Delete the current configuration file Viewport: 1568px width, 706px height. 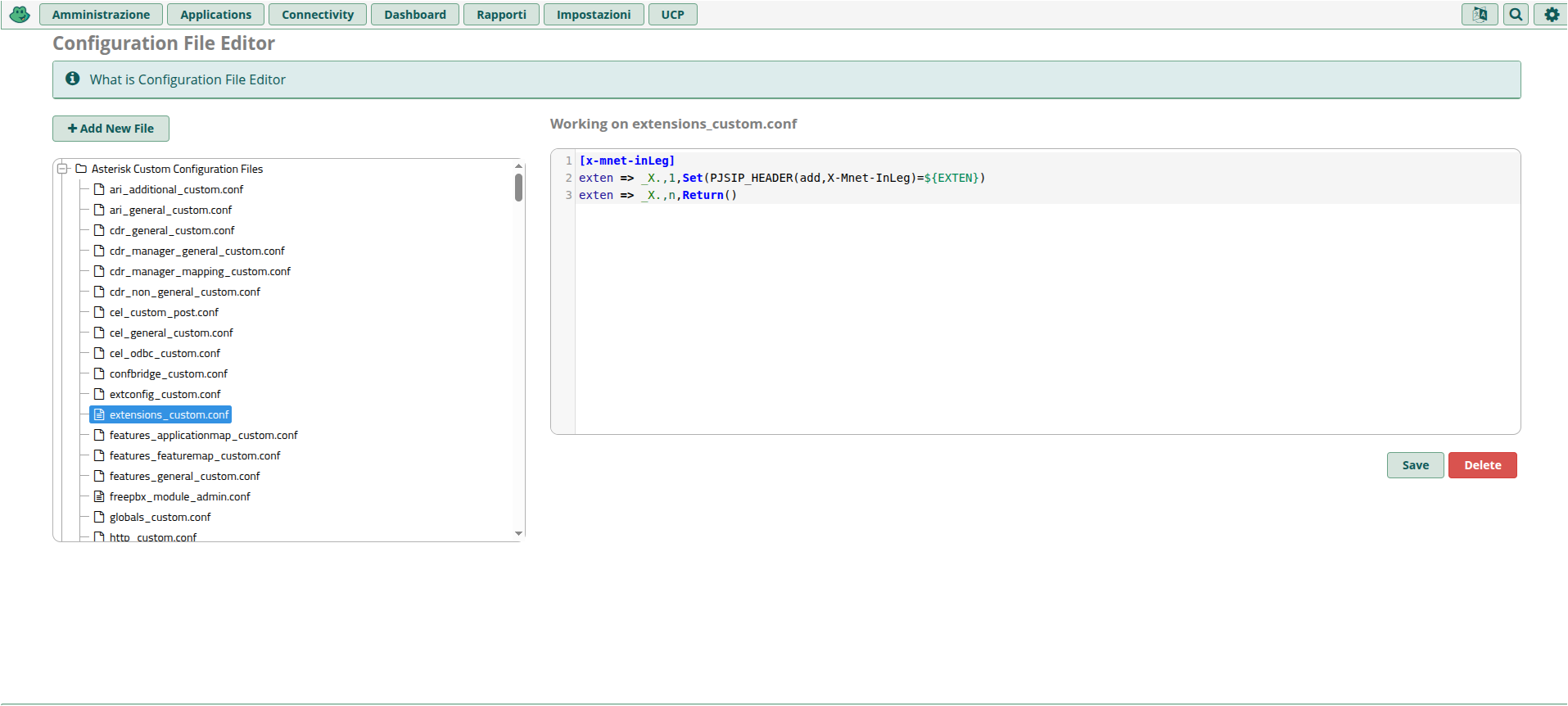point(1482,465)
